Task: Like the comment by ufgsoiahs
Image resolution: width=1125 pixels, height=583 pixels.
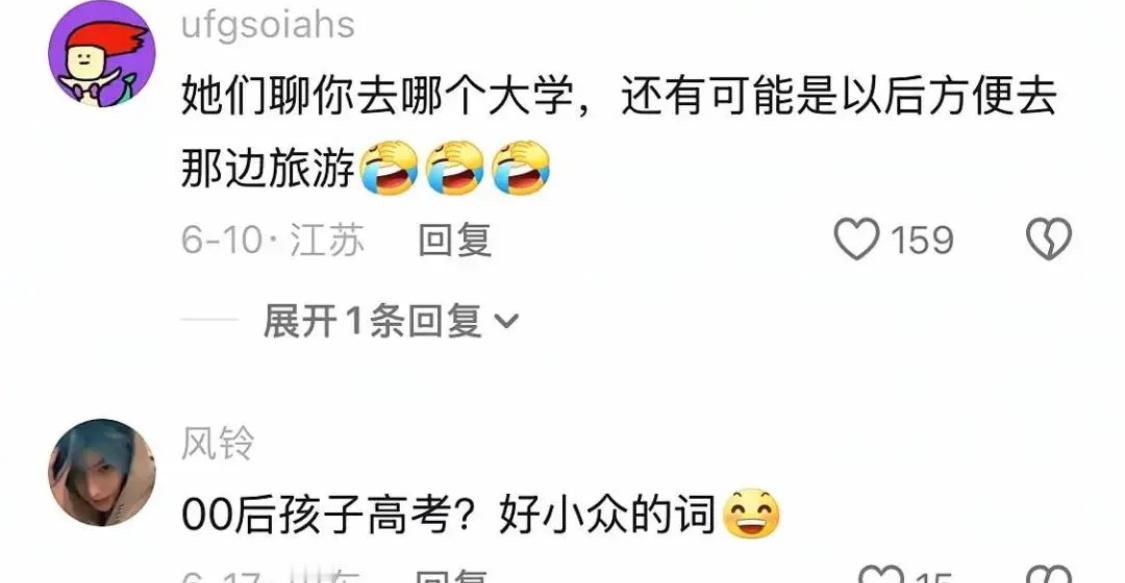Action: click(857, 239)
